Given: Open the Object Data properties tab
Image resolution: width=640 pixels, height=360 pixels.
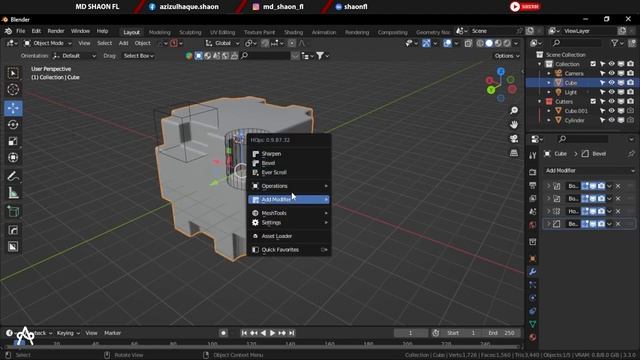Looking at the screenshot, I should pyautogui.click(x=532, y=324).
